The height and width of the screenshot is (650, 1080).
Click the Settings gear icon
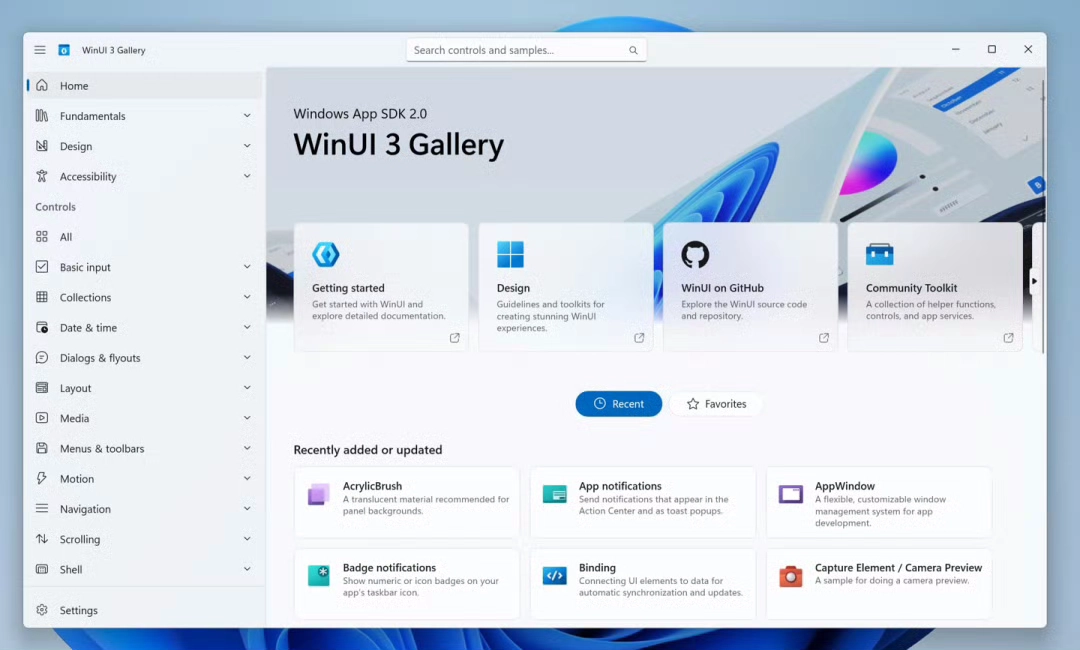pyautogui.click(x=42, y=610)
